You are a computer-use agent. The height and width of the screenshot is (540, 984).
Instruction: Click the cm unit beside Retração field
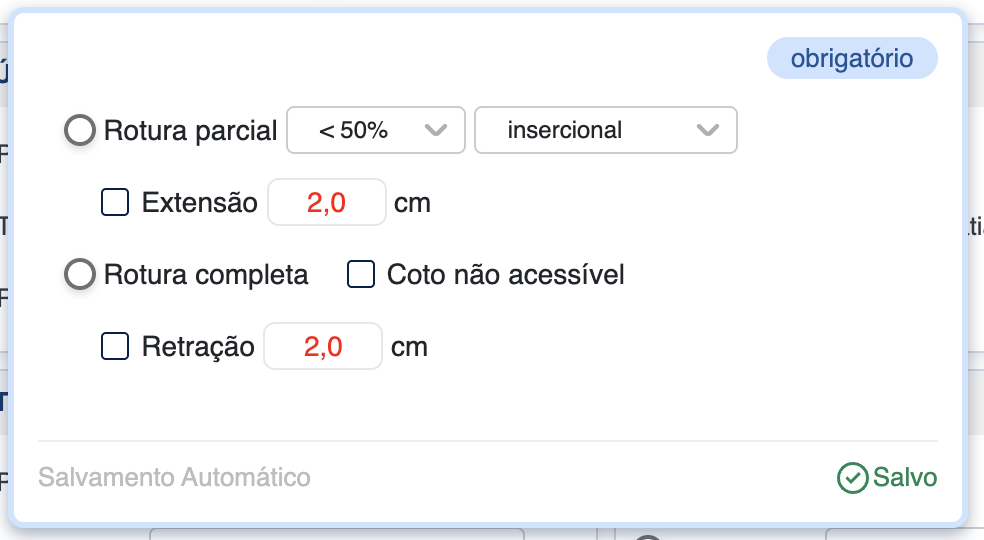tap(409, 347)
